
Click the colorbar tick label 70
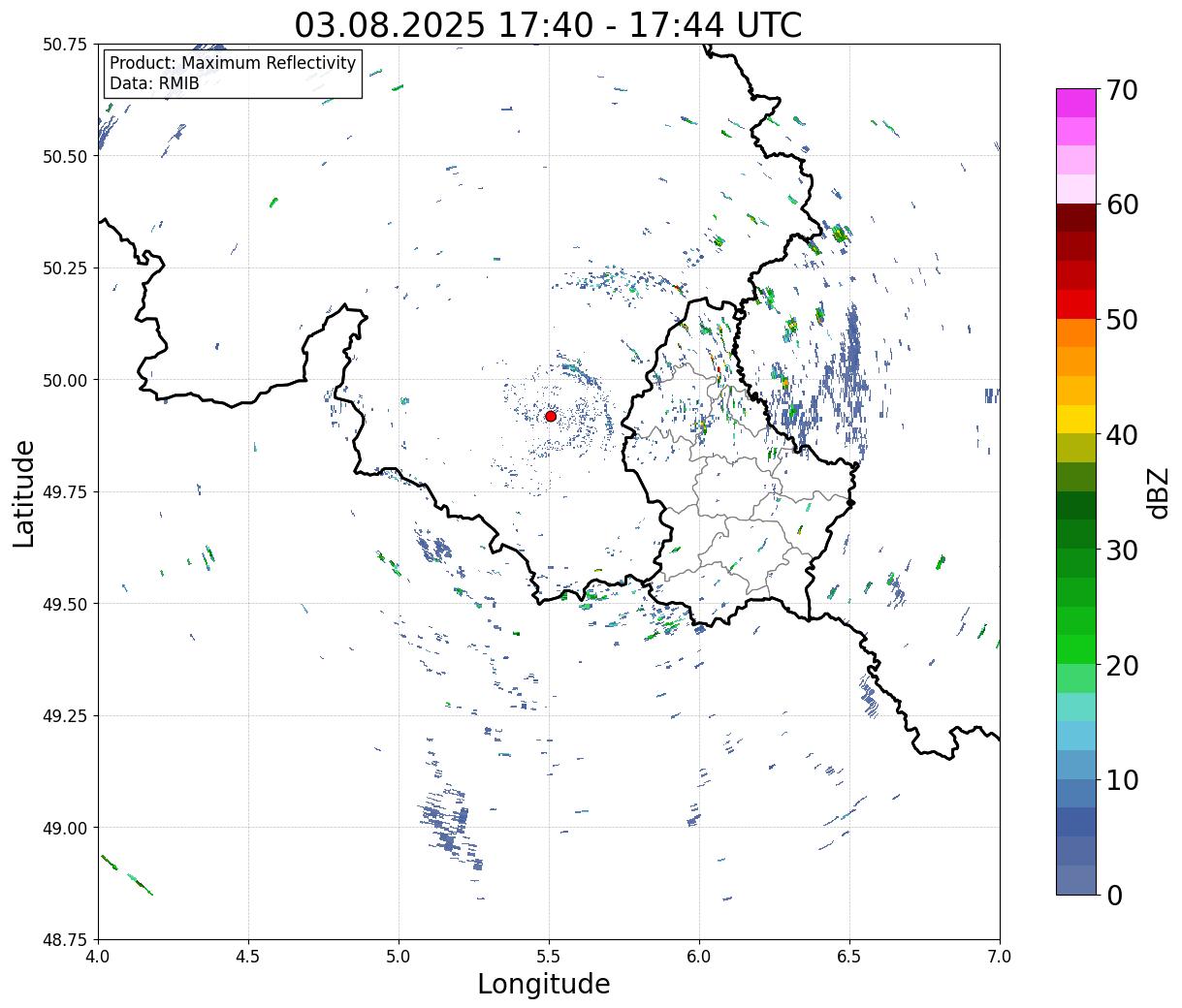1121,90
